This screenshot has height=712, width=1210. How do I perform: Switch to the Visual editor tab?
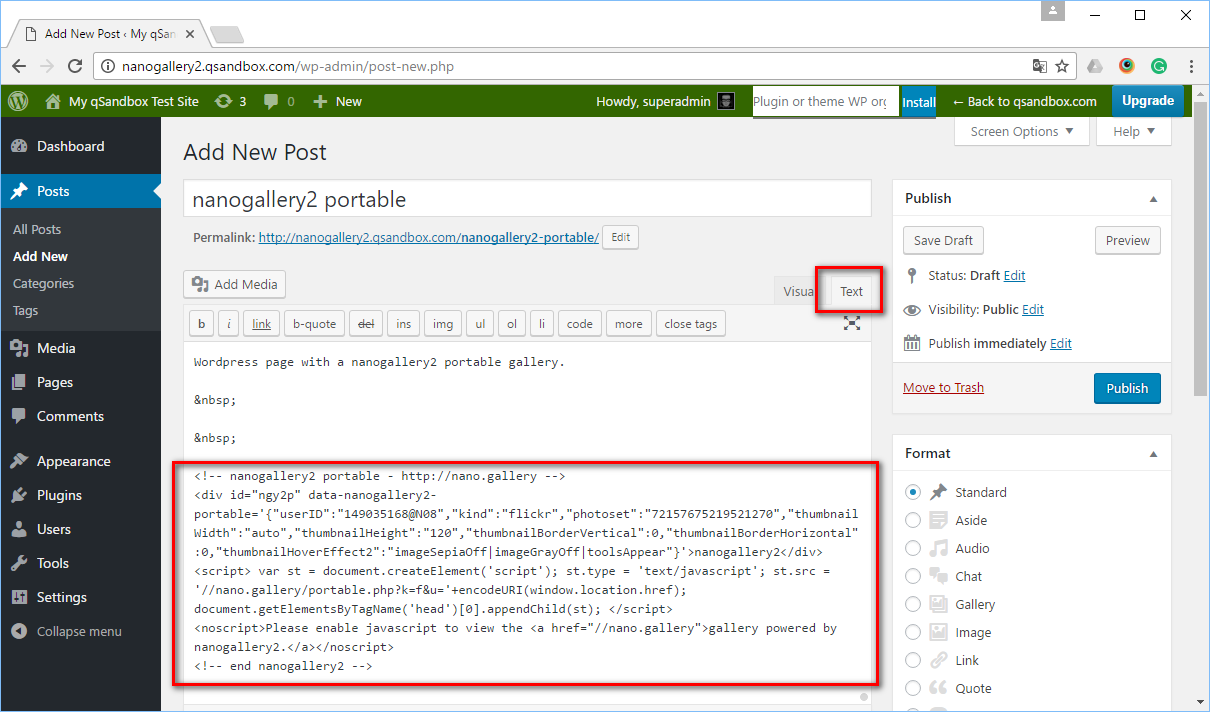[798, 291]
